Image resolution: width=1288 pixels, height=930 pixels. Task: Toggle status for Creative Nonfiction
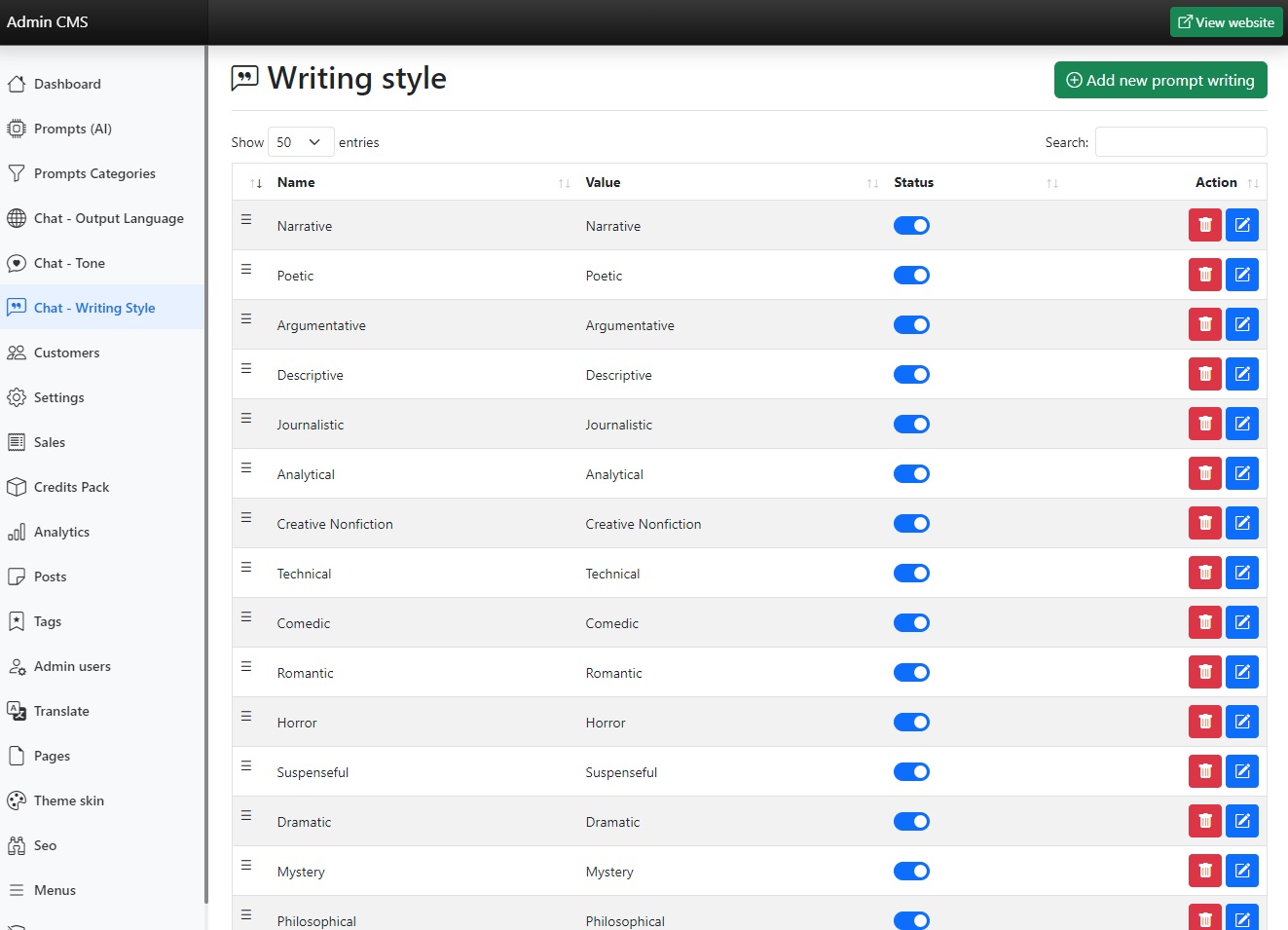tap(911, 524)
